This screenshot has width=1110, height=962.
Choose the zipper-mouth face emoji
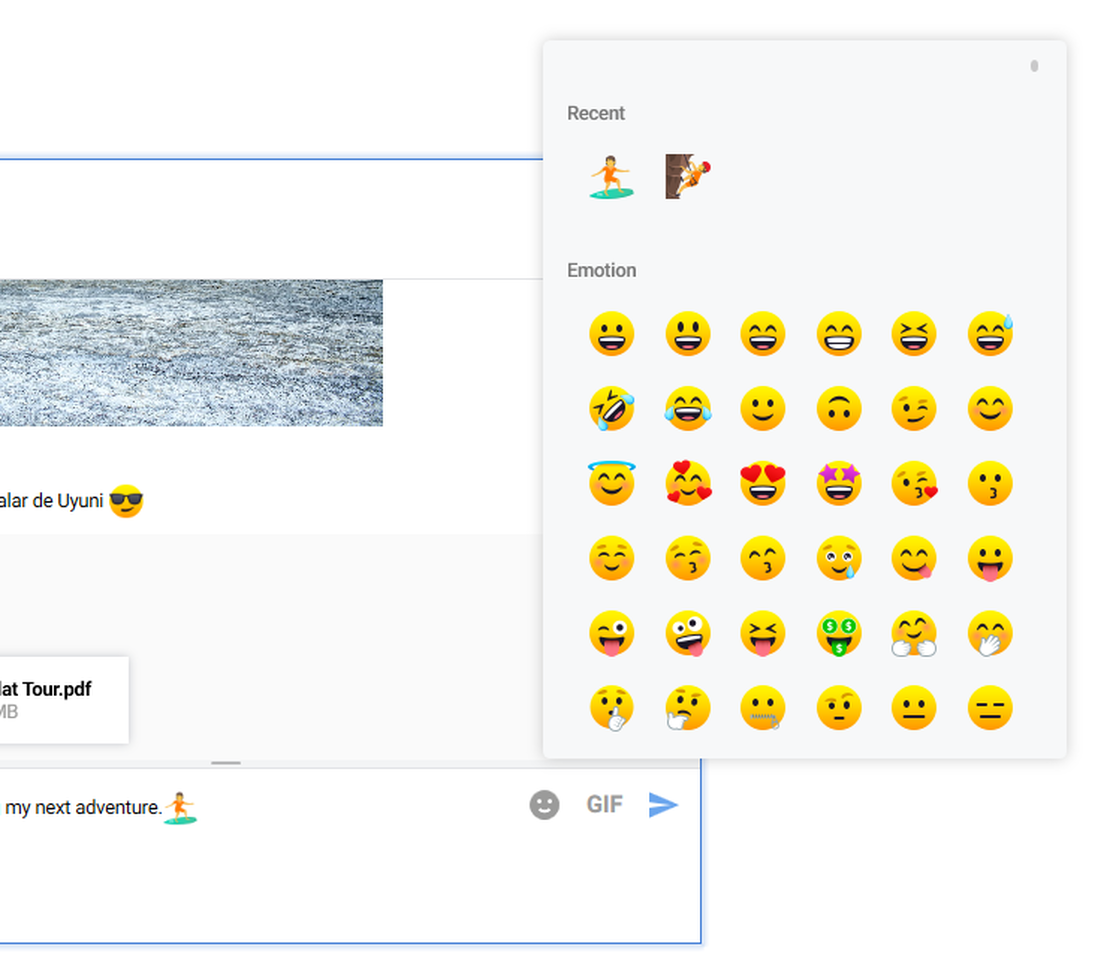[x=763, y=709]
